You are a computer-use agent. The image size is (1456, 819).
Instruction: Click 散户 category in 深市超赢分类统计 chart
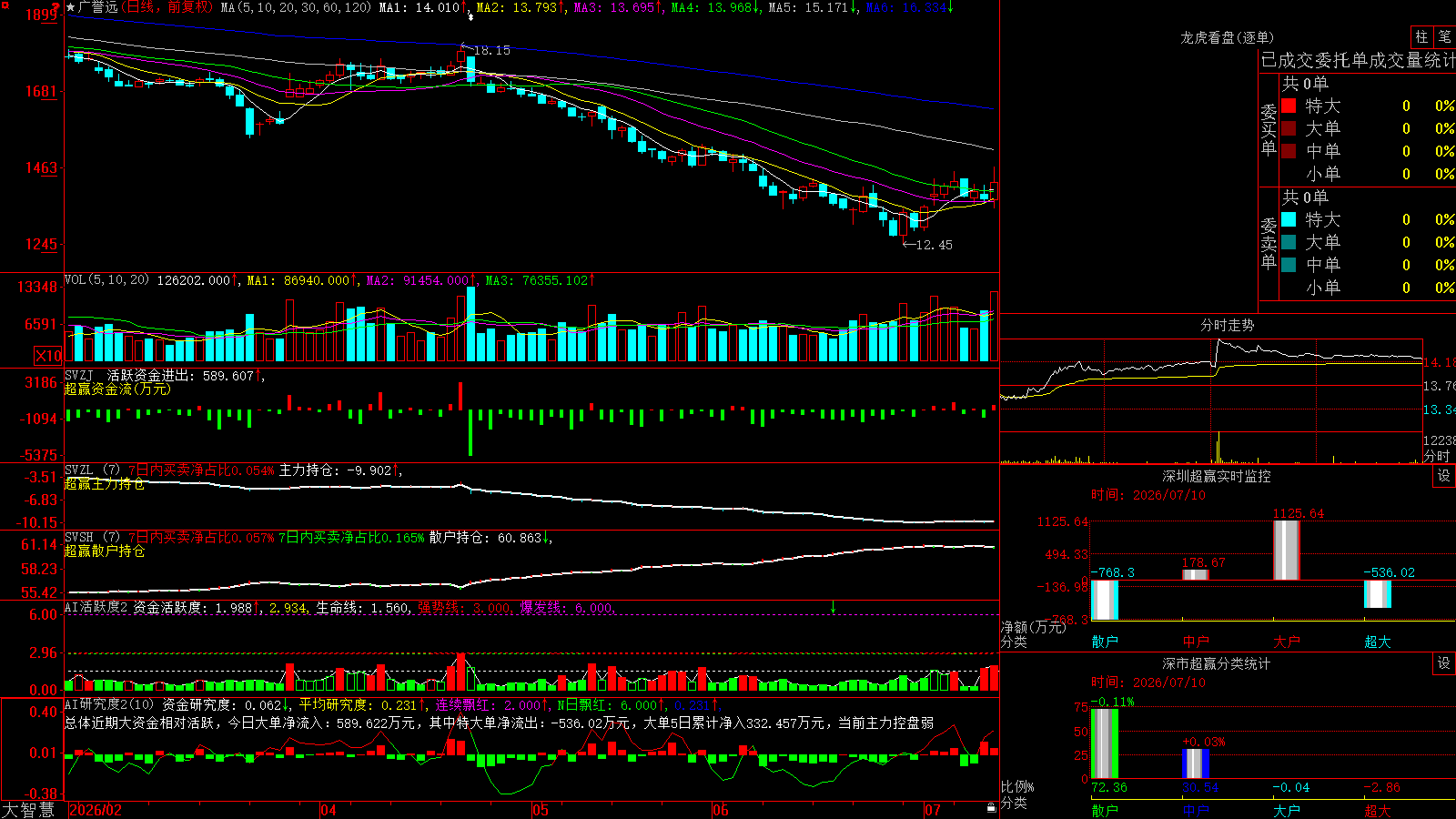(x=1105, y=810)
